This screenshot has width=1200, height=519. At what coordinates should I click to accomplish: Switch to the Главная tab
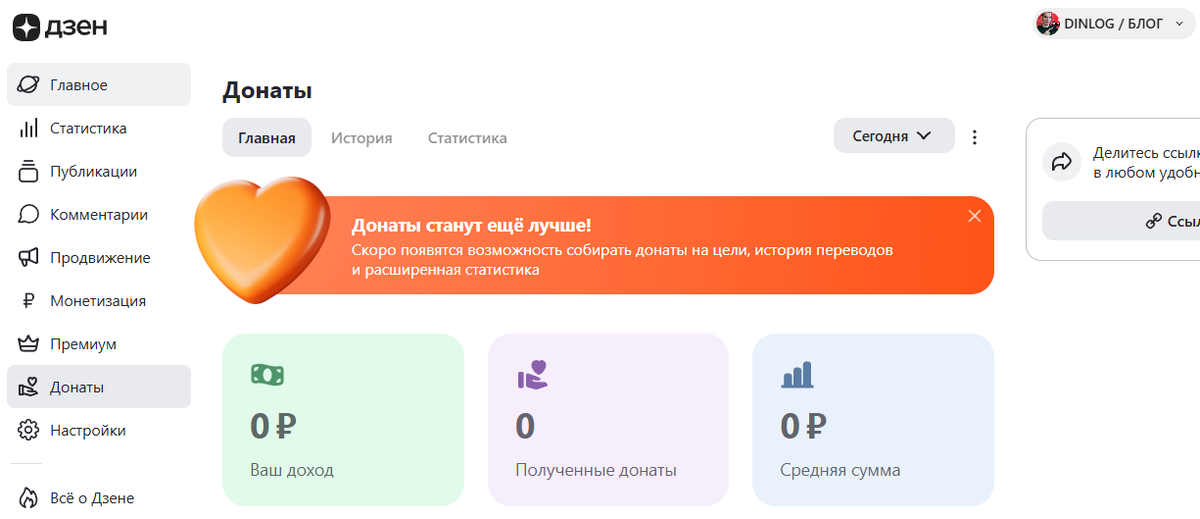click(x=267, y=138)
